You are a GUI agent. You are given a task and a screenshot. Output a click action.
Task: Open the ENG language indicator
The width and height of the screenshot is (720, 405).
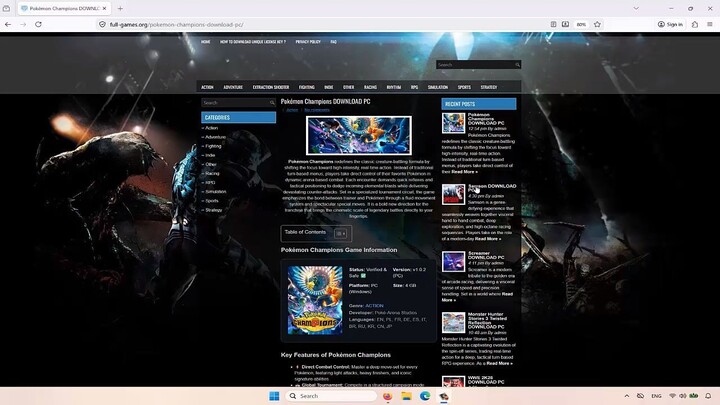[x=656, y=396]
